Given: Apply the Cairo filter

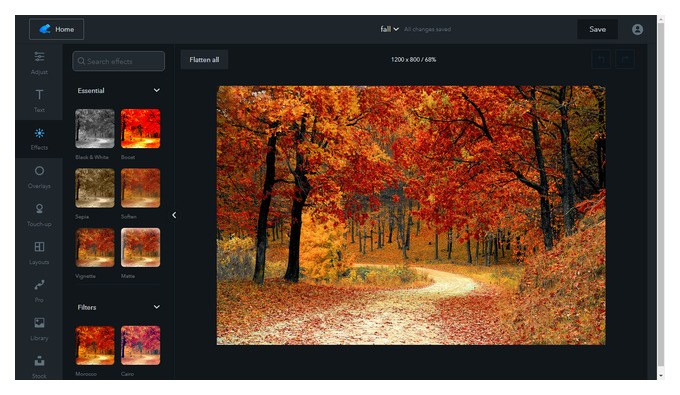Looking at the screenshot, I should (x=141, y=346).
